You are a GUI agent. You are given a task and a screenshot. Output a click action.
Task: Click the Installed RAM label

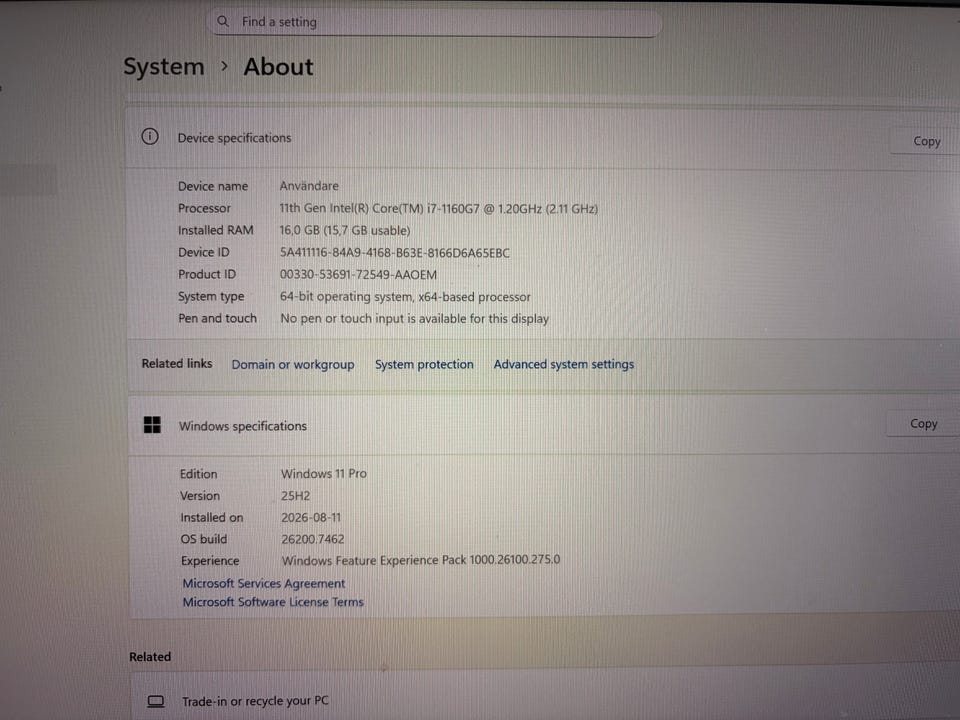click(216, 230)
